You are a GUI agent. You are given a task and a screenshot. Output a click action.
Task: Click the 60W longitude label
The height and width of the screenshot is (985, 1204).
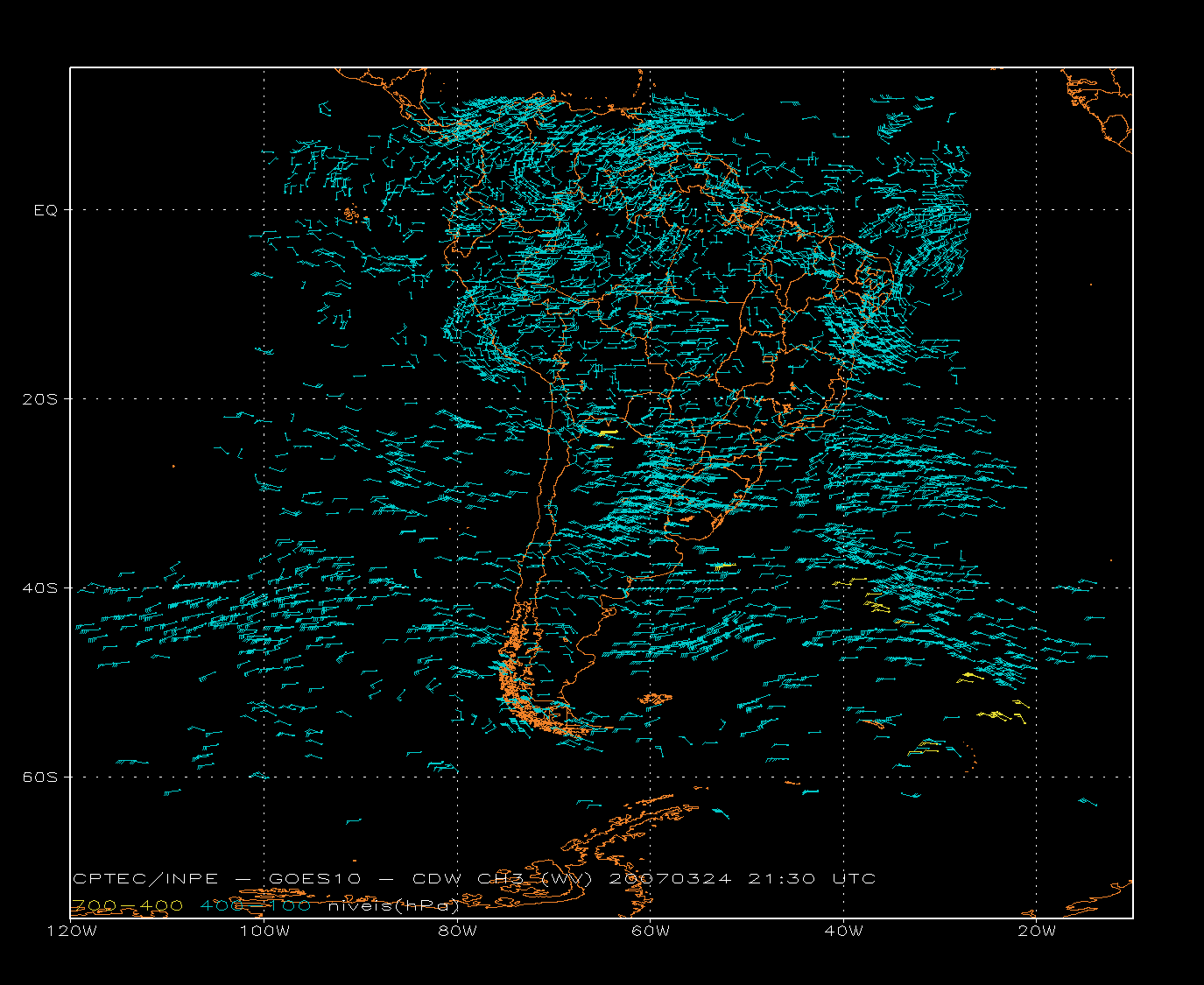[x=651, y=931]
